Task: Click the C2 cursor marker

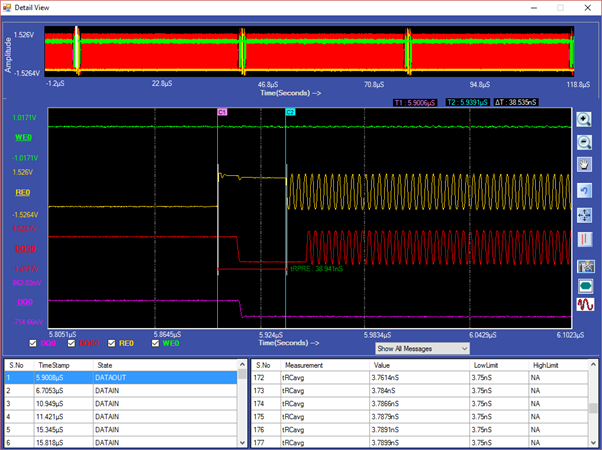Action: click(x=290, y=112)
